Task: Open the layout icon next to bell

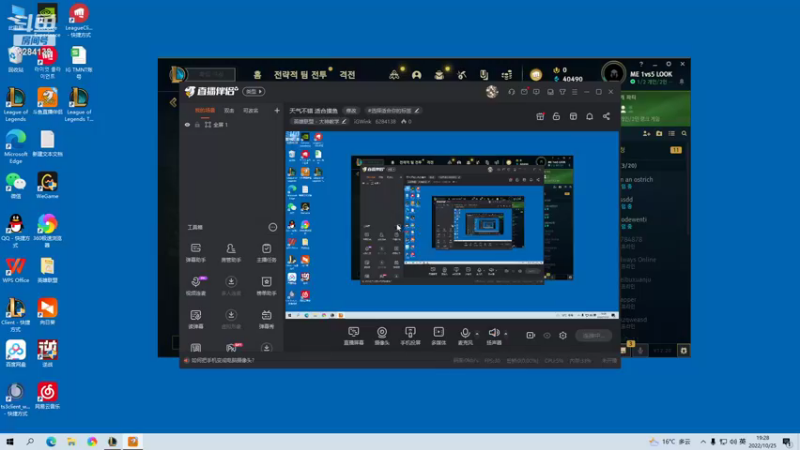Action: pyautogui.click(x=573, y=116)
